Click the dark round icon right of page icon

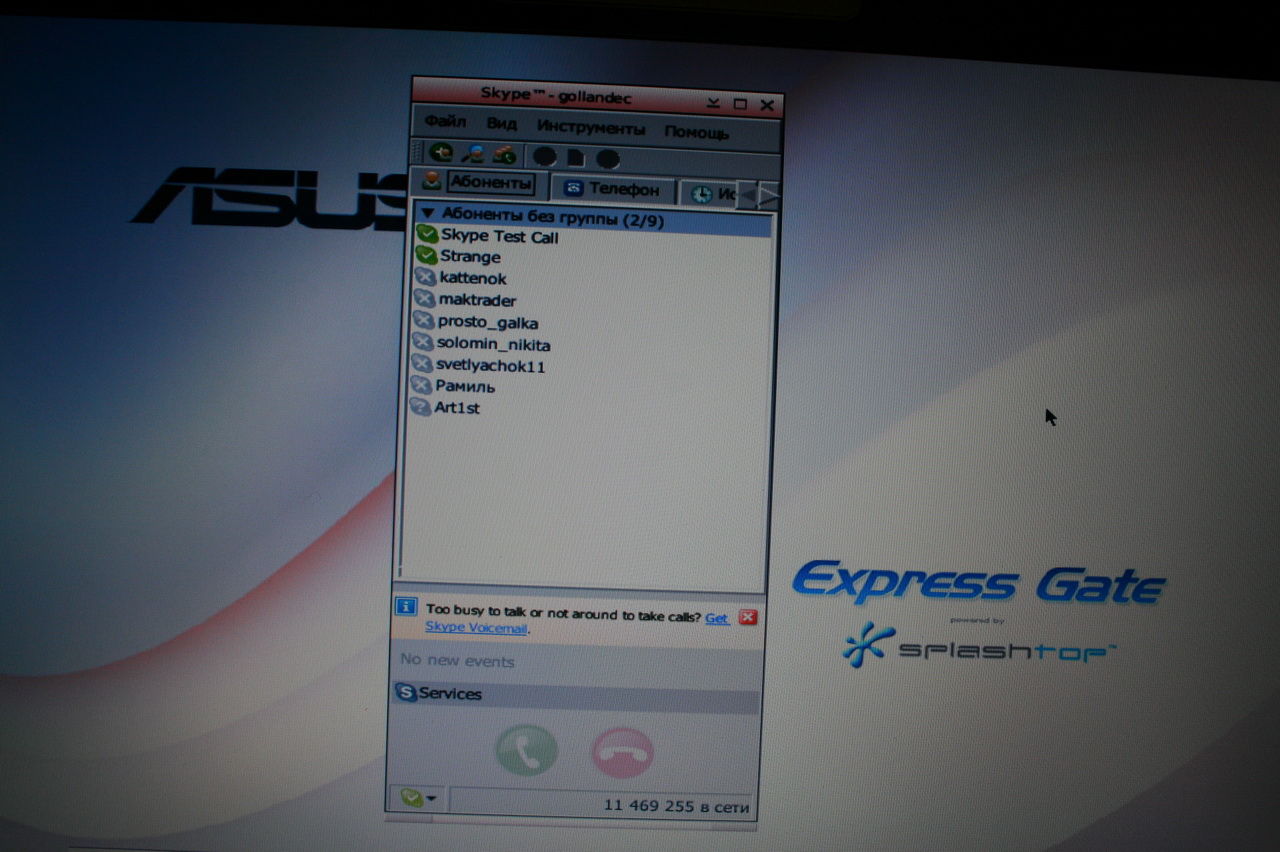(608, 159)
